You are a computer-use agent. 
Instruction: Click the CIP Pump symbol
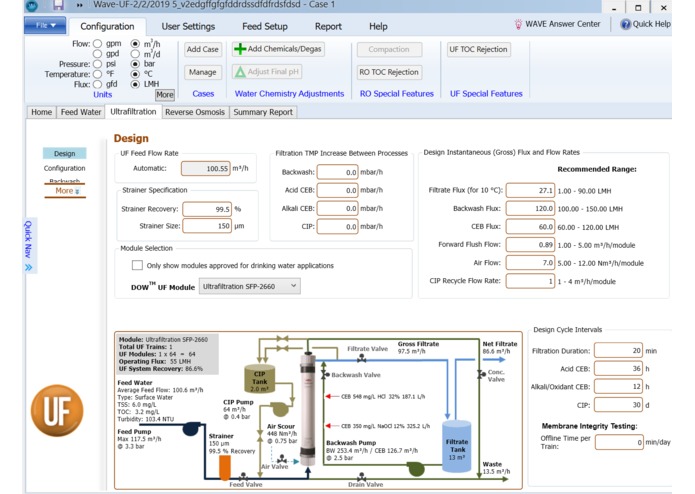click(x=279, y=408)
